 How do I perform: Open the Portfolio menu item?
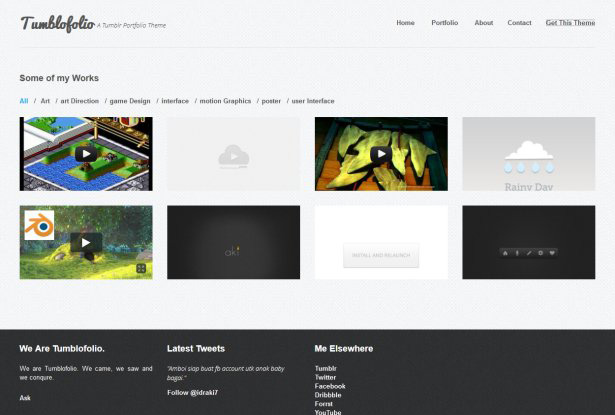coord(444,23)
